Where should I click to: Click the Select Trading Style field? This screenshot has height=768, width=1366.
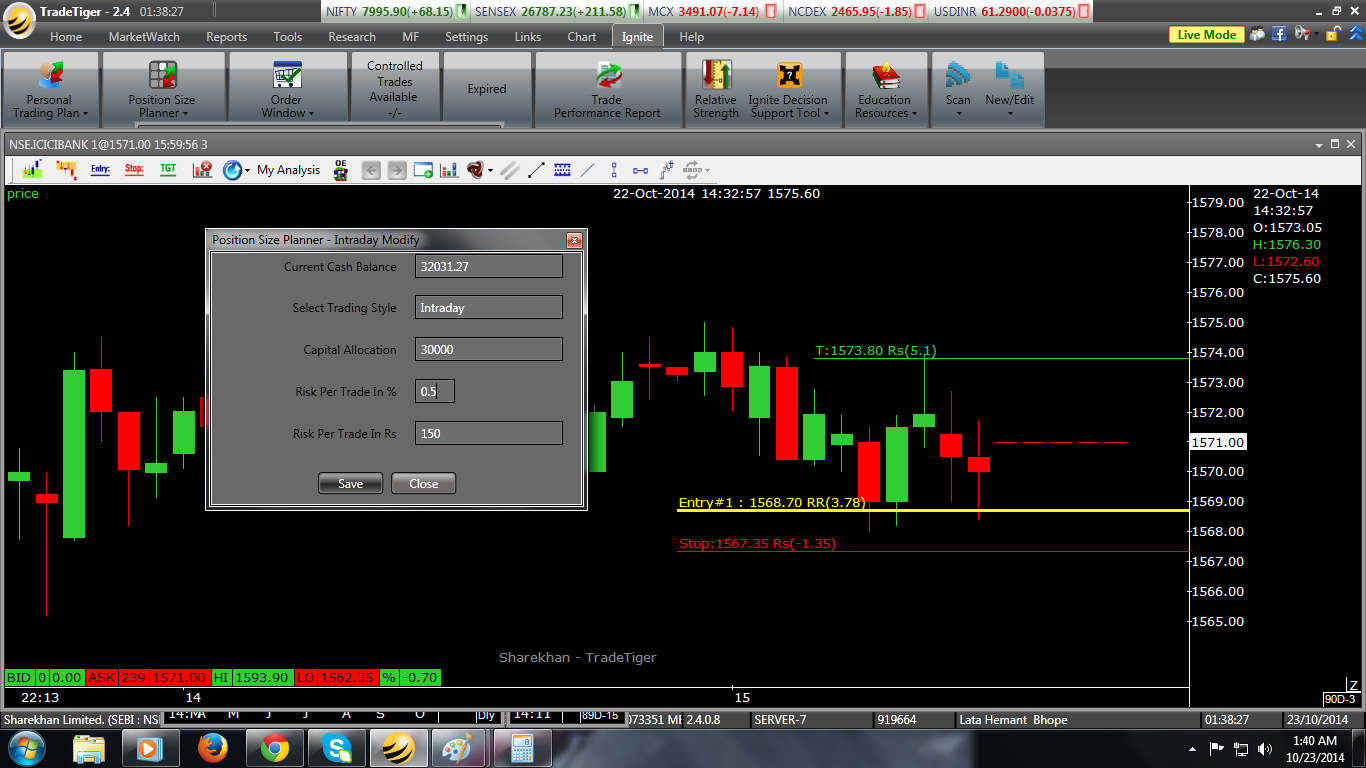click(489, 308)
